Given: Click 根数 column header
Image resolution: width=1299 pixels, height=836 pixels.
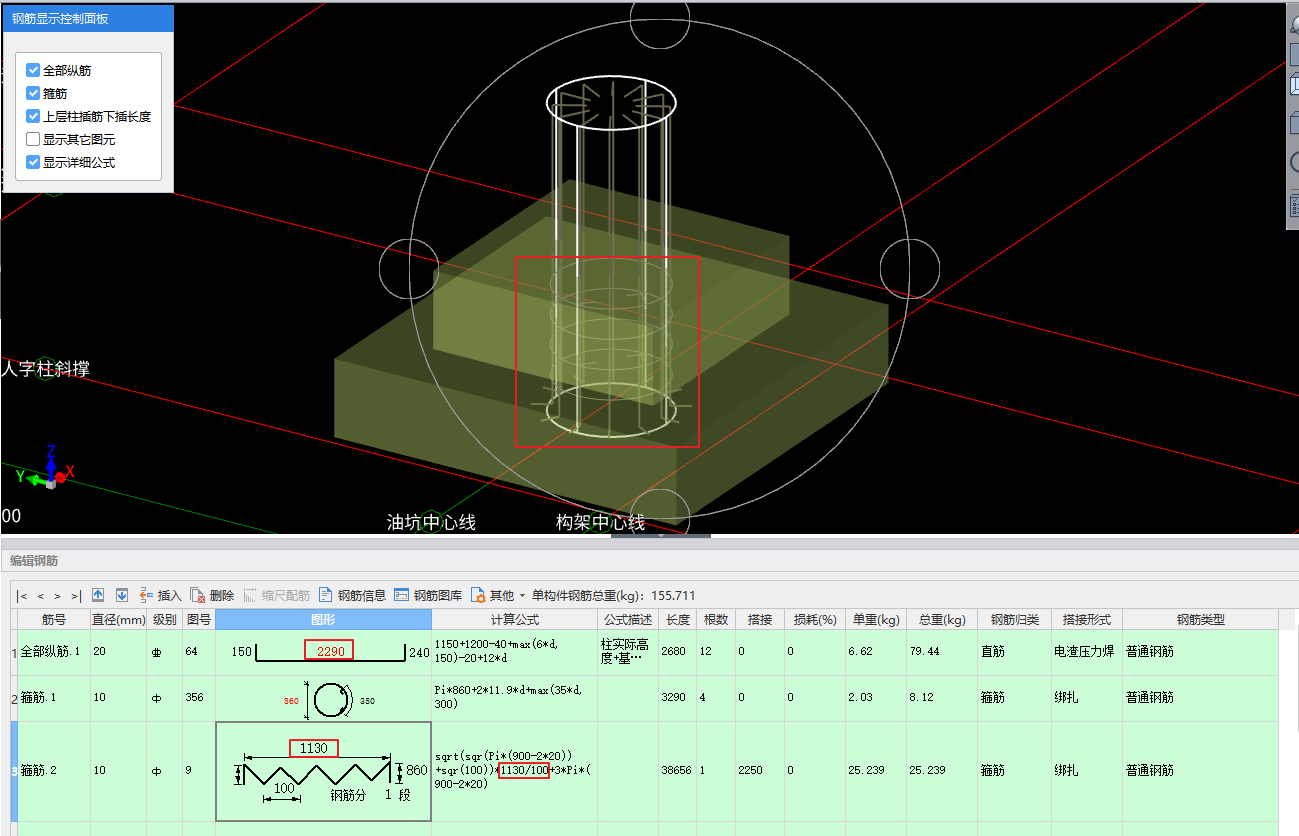Looking at the screenshot, I should point(715,620).
